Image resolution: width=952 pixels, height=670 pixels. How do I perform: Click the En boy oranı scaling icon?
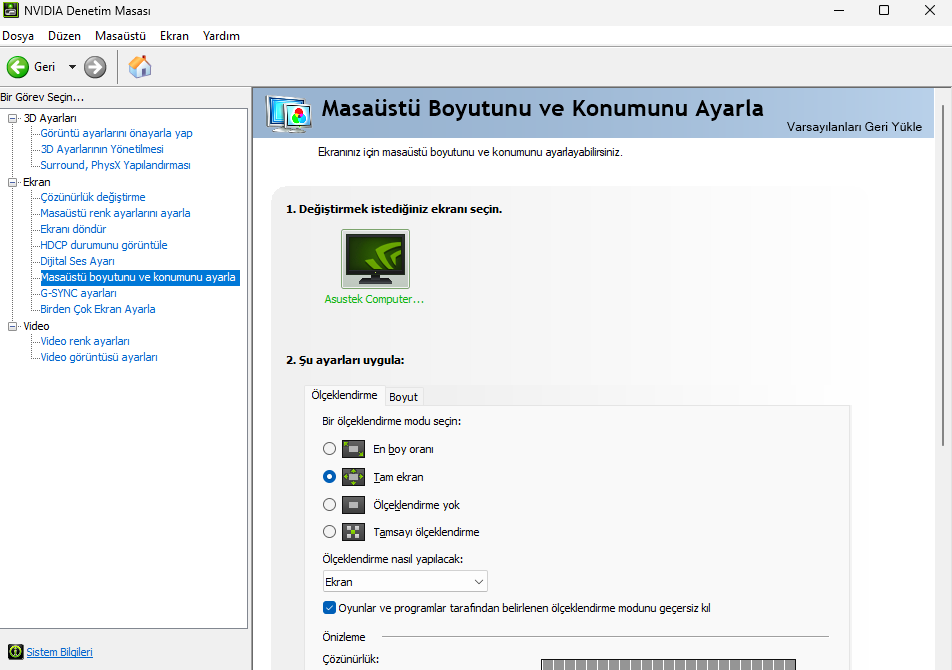click(x=354, y=449)
